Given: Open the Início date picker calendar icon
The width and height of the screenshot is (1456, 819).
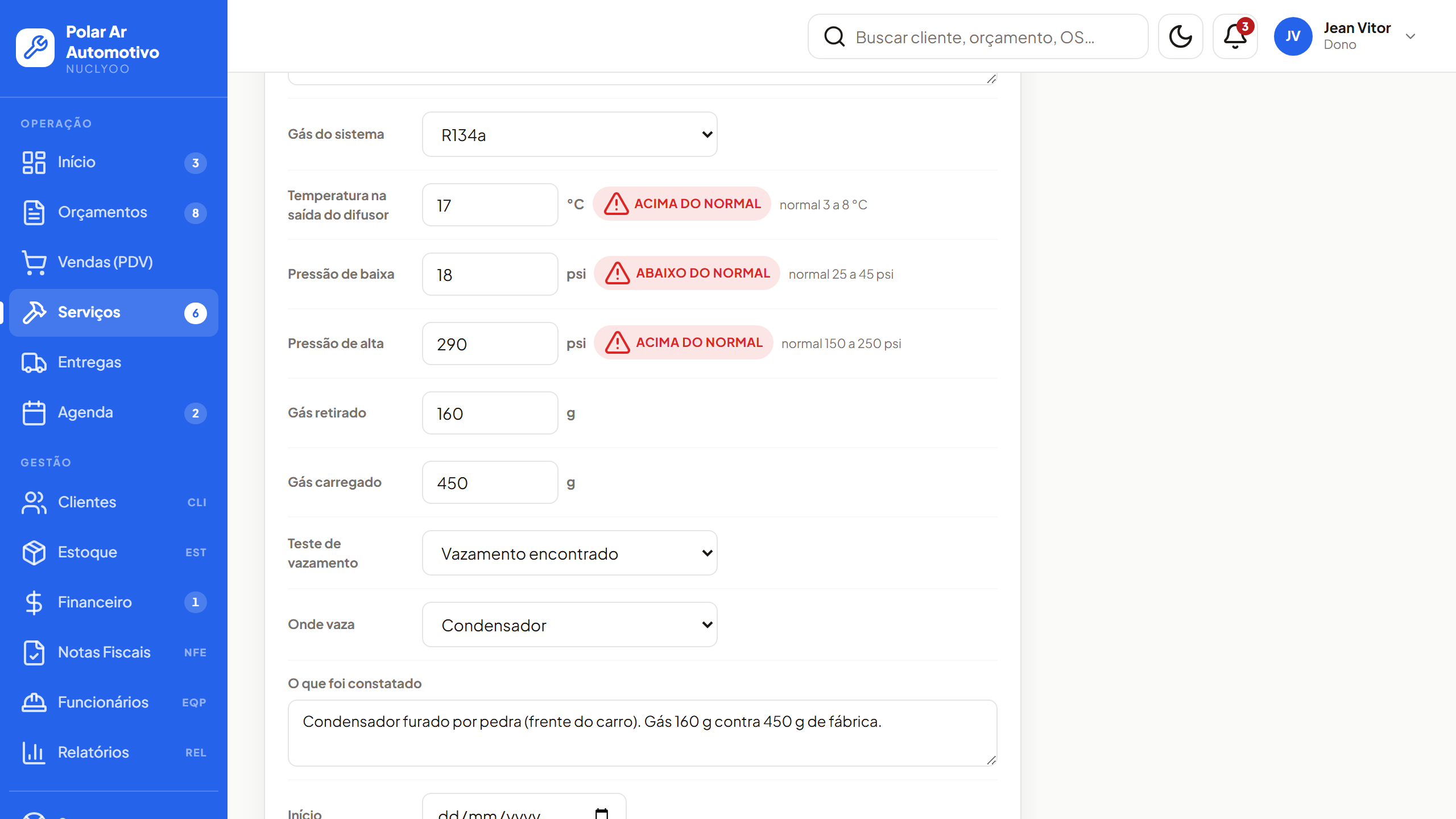Looking at the screenshot, I should click(x=602, y=813).
